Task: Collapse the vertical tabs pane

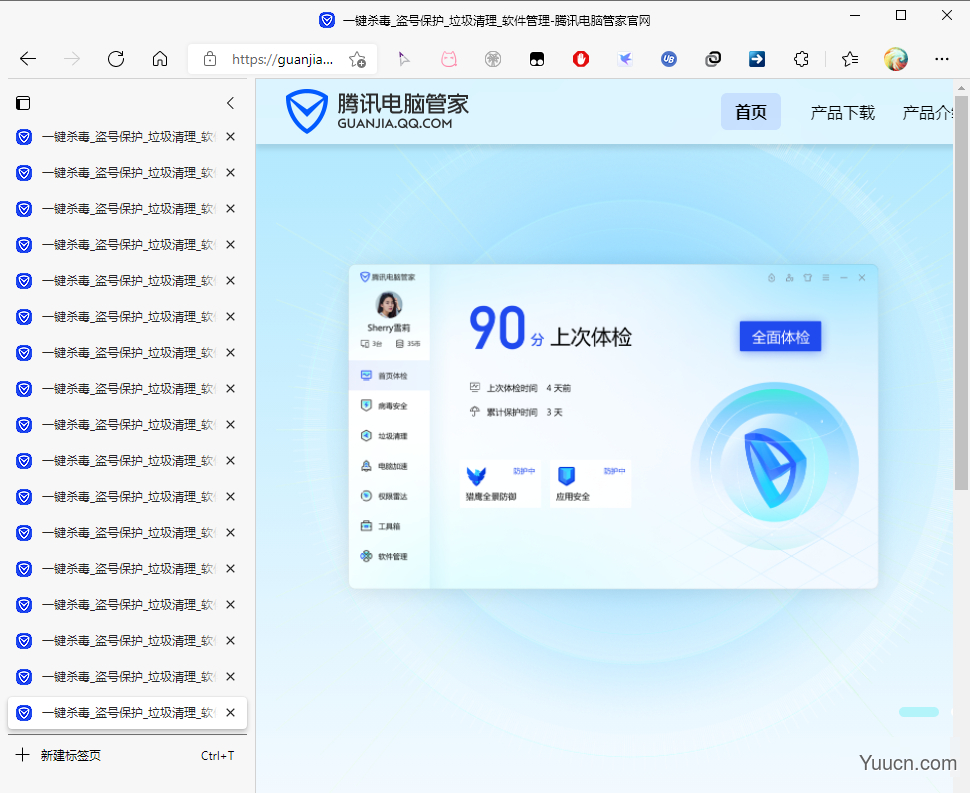Action: pos(230,103)
